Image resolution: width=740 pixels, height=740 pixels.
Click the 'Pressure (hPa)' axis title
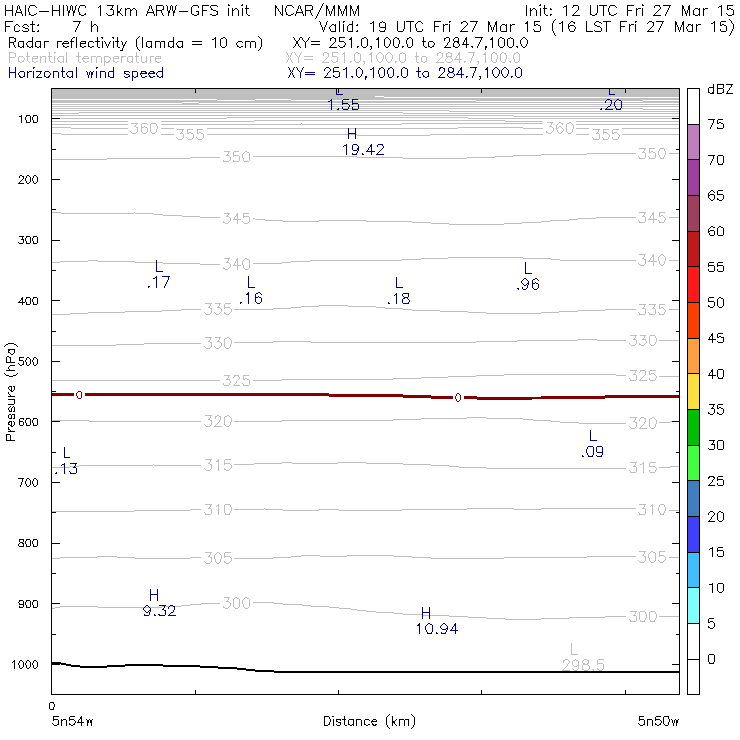(x=10, y=392)
